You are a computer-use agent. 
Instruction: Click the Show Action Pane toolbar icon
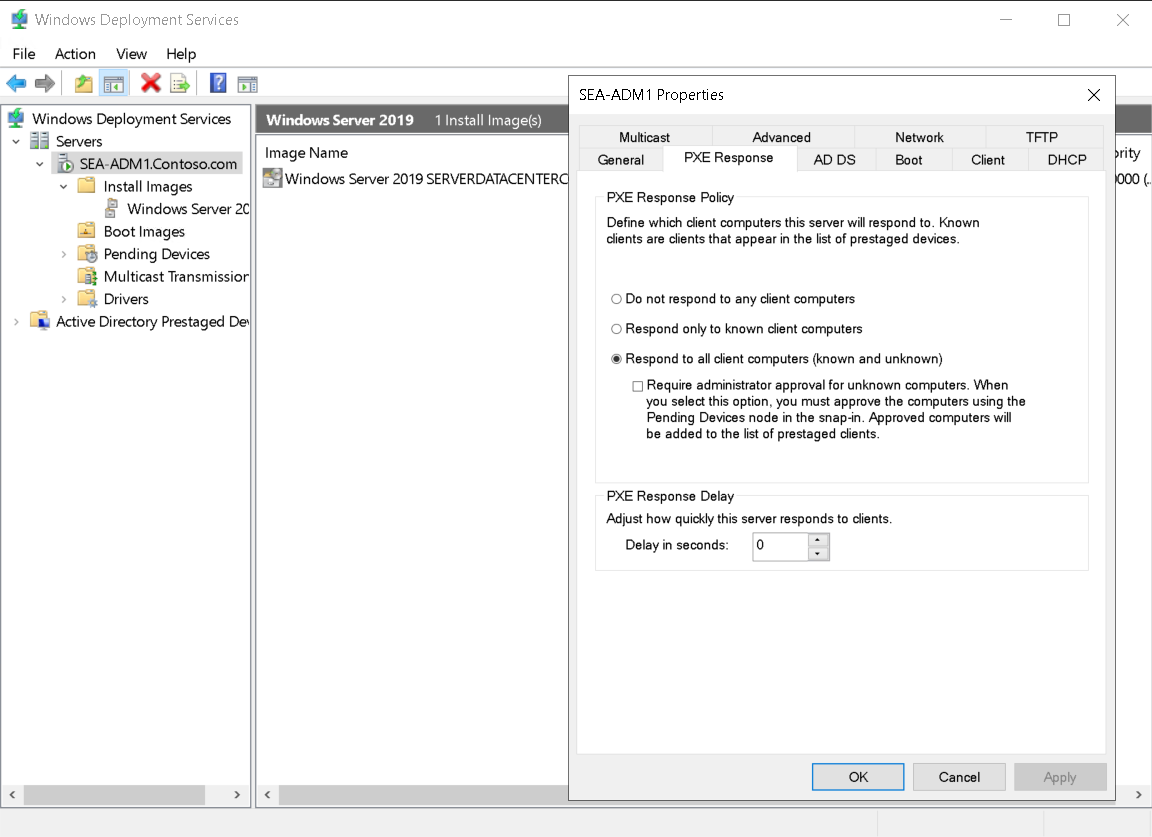click(246, 83)
